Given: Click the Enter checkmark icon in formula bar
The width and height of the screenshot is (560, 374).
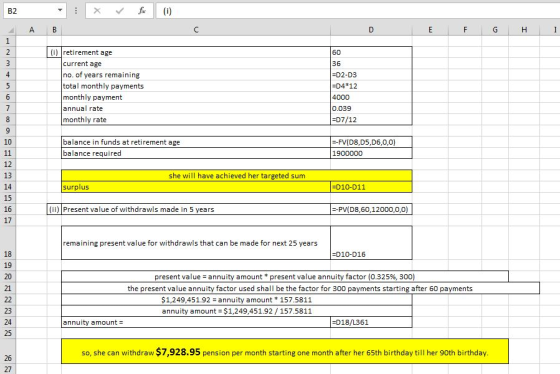Looking at the screenshot, I should click(x=120, y=11).
